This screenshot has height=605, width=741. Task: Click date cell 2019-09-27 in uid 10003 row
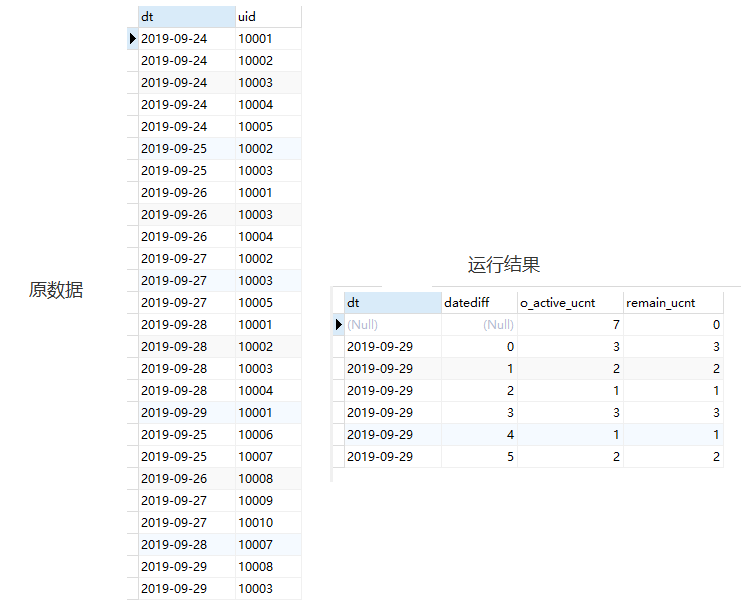[187, 280]
